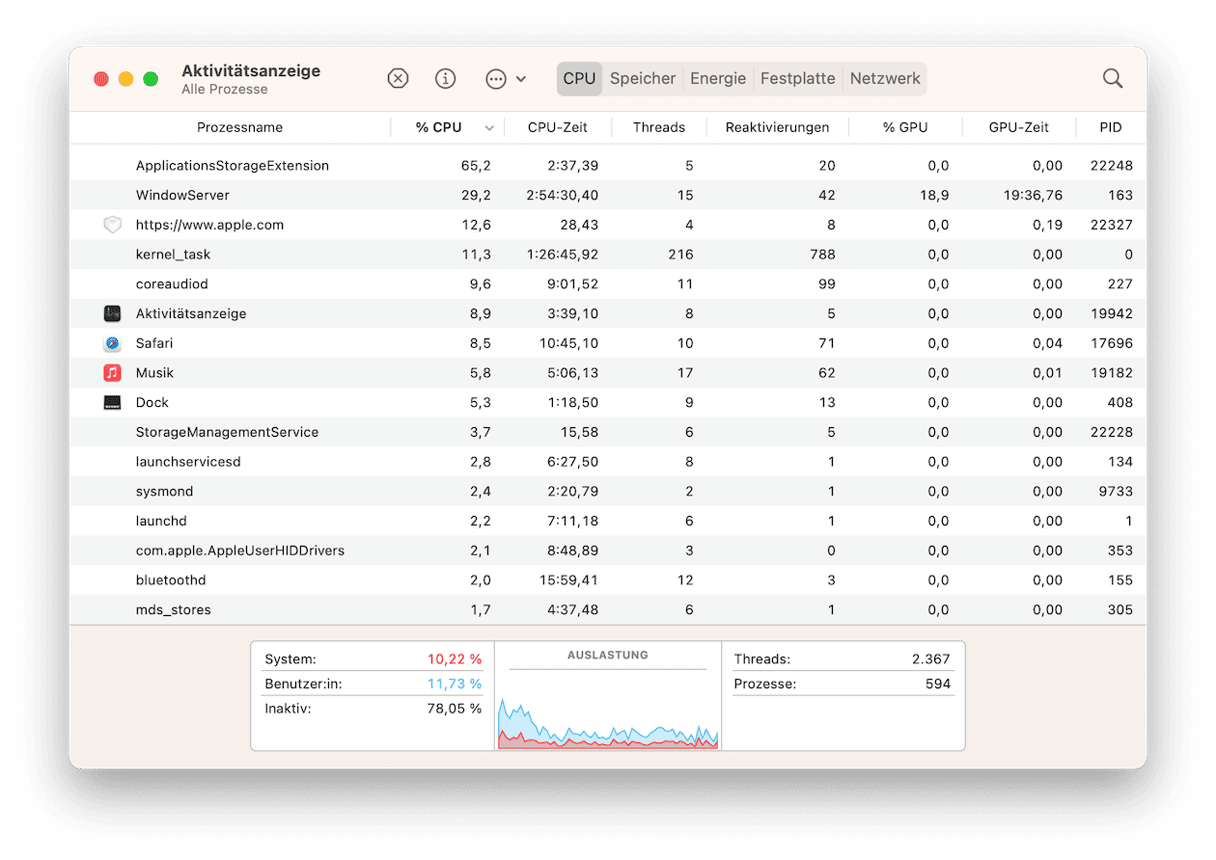
Task: Sort by the Reaktivierungen column header
Action: pyautogui.click(x=777, y=127)
